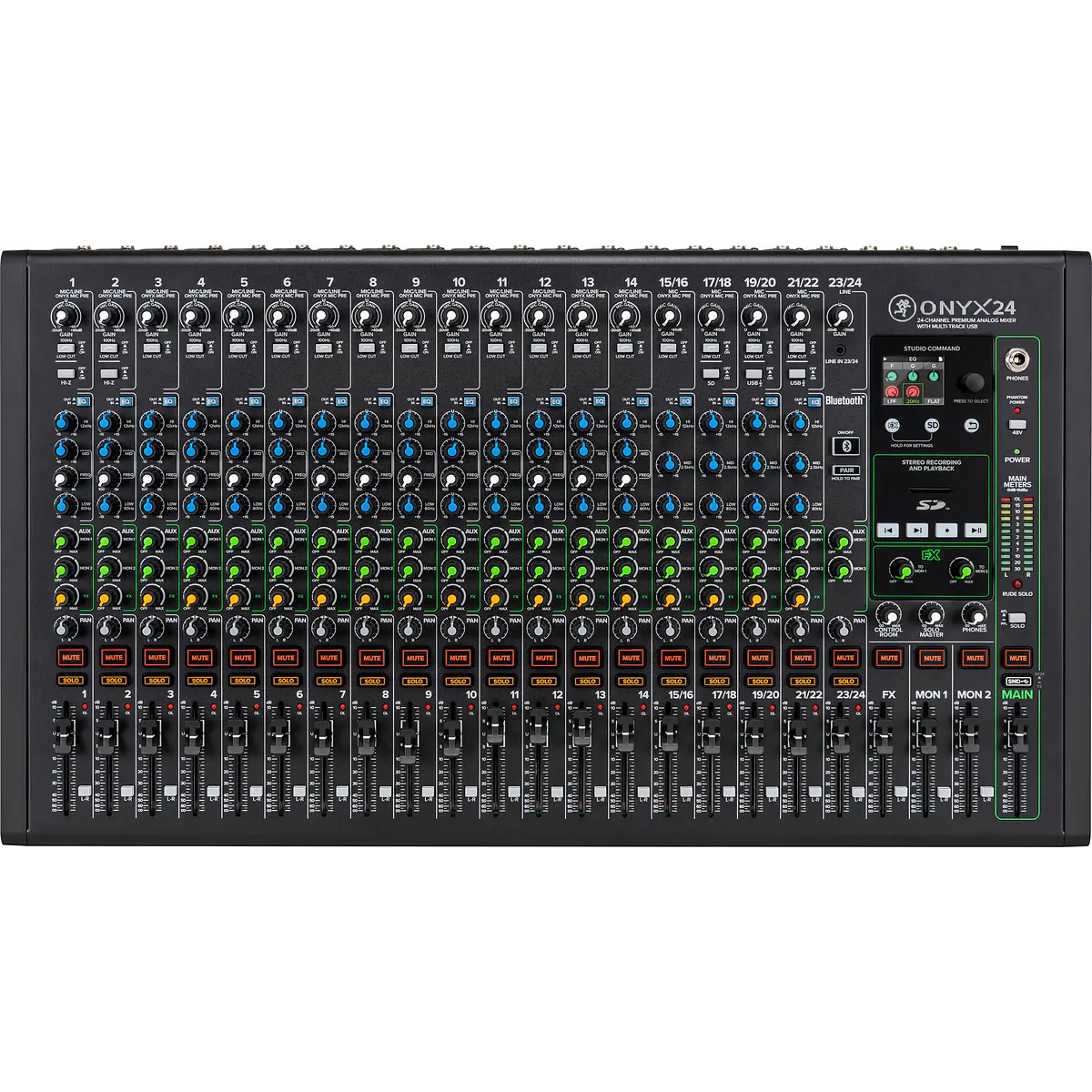Solo stereo channel 15/16

click(x=673, y=681)
